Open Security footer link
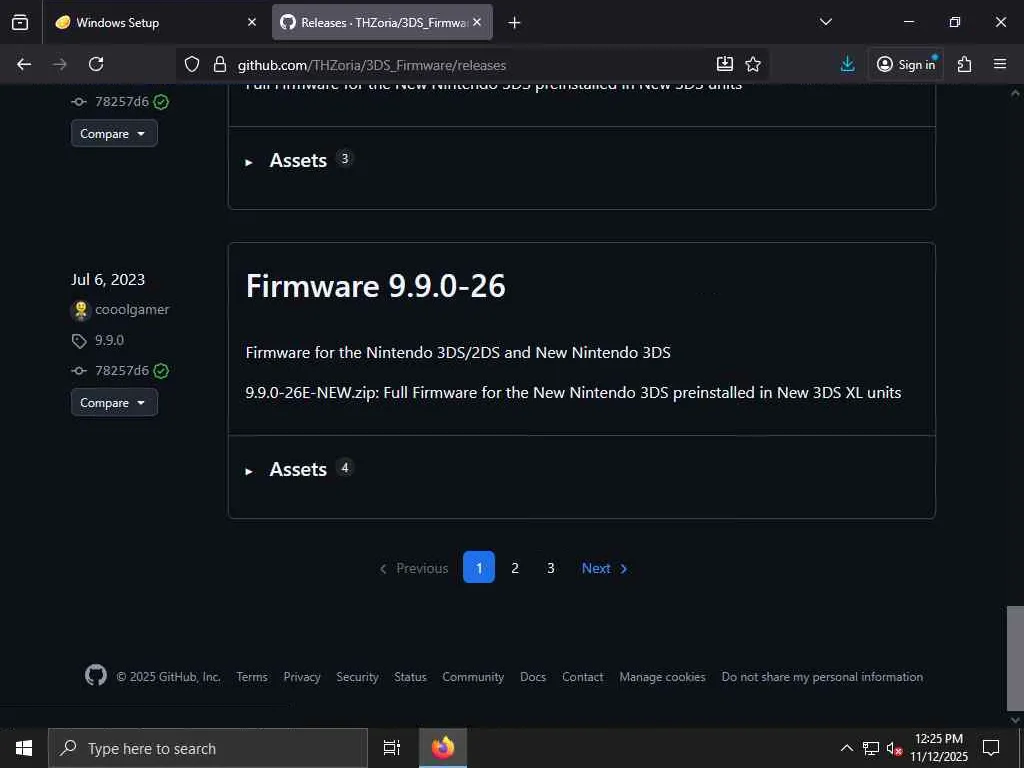Viewport: 1024px width, 768px height. [357, 677]
